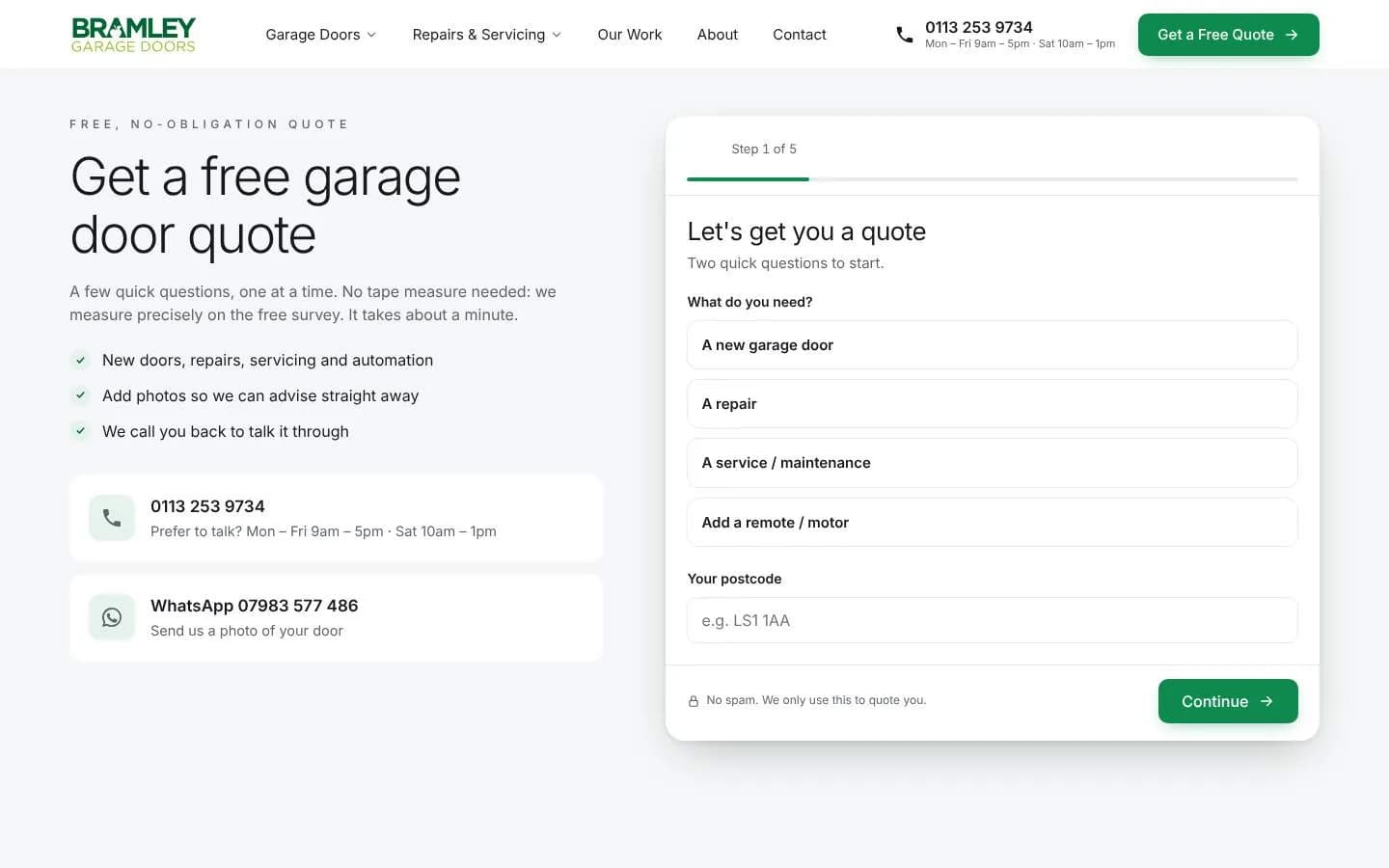Screen dimensions: 1389x868
Task: Click the quote form progress bar
Action: [993, 179]
